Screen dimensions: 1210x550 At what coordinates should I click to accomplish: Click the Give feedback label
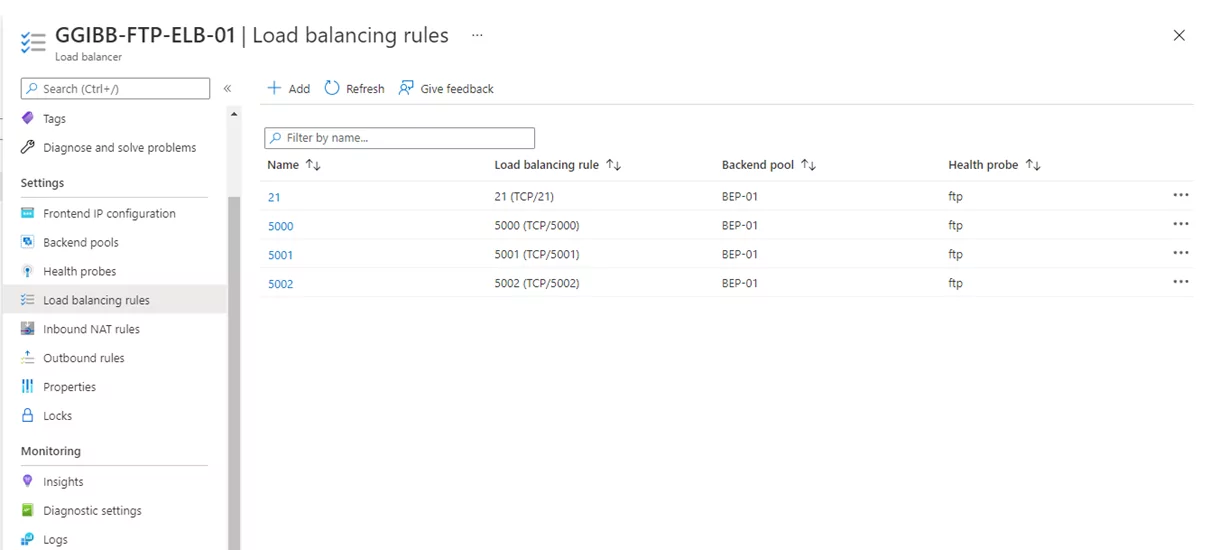pos(457,89)
